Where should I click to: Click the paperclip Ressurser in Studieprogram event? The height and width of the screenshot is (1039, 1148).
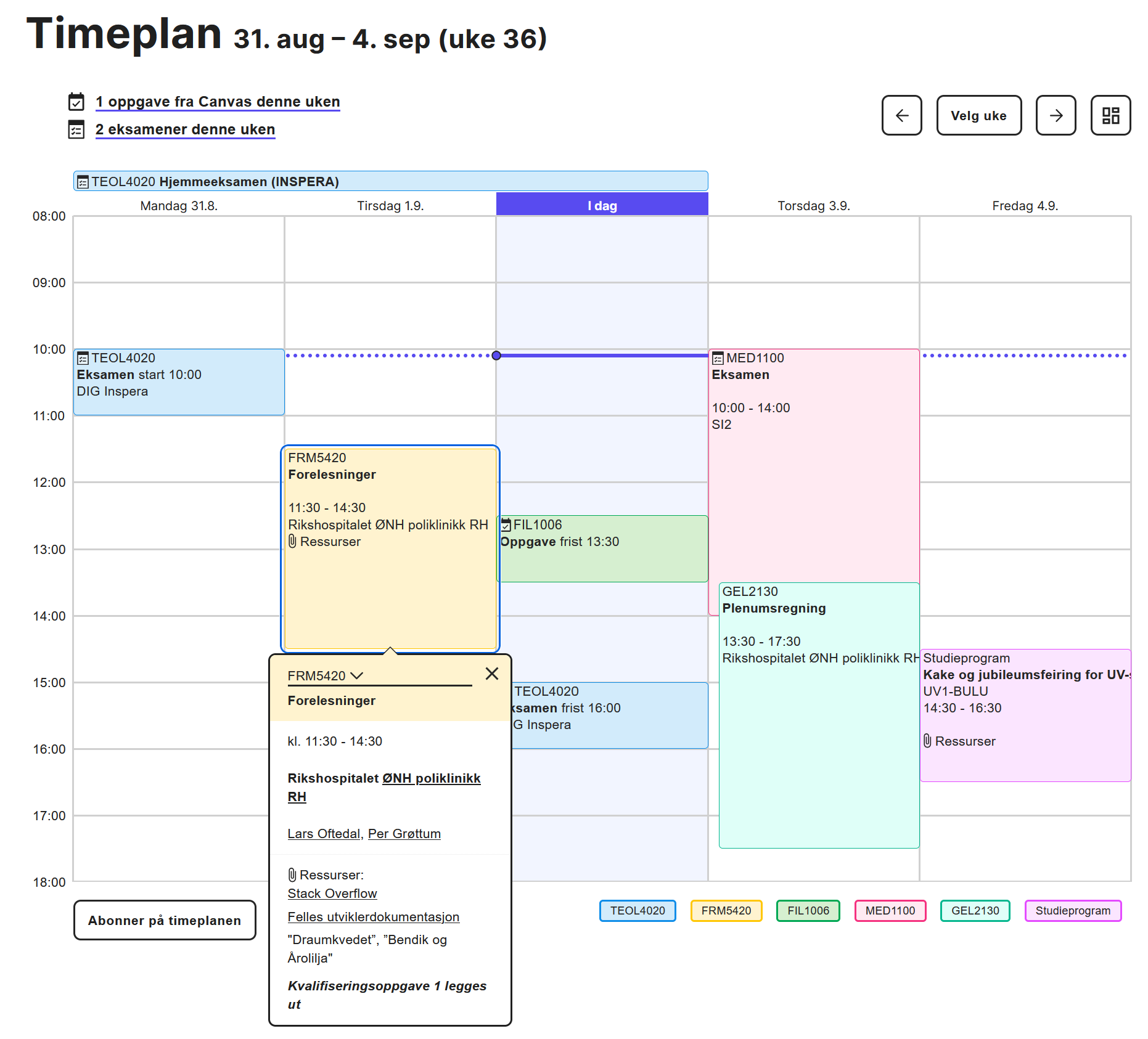[959, 741]
